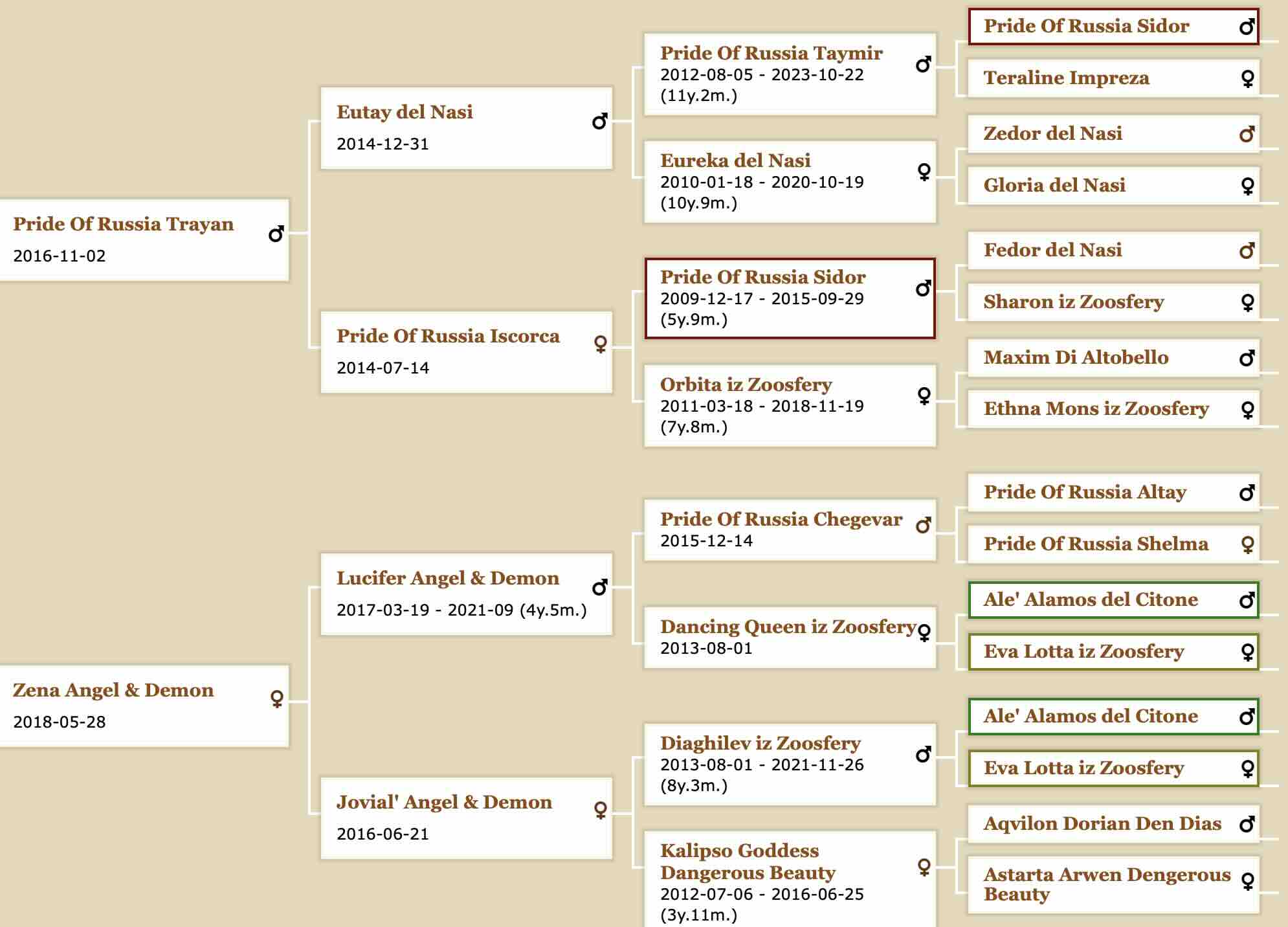Click male icon on Lucifer Angel & Demon
1288x927 pixels.
(600, 587)
